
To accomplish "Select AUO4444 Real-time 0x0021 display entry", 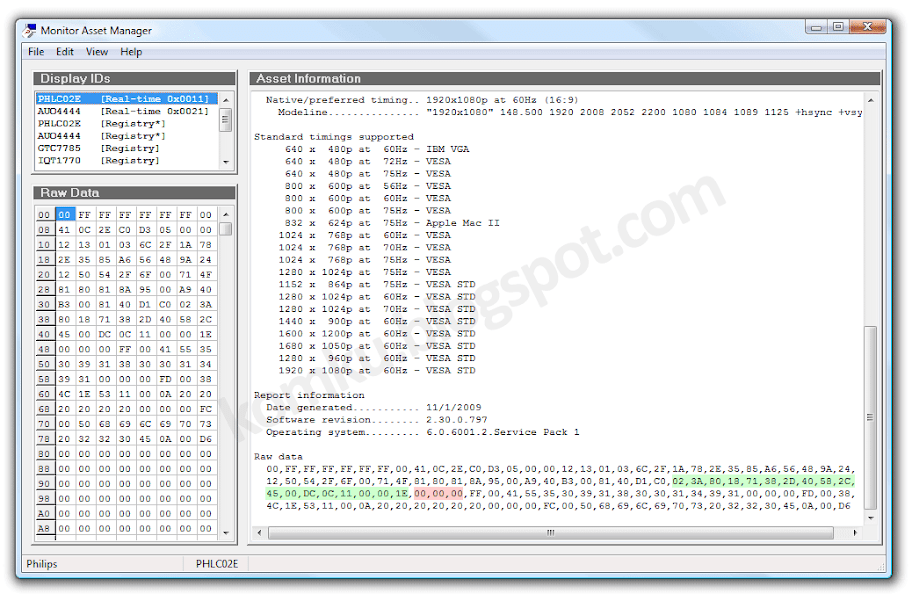I will [126, 111].
